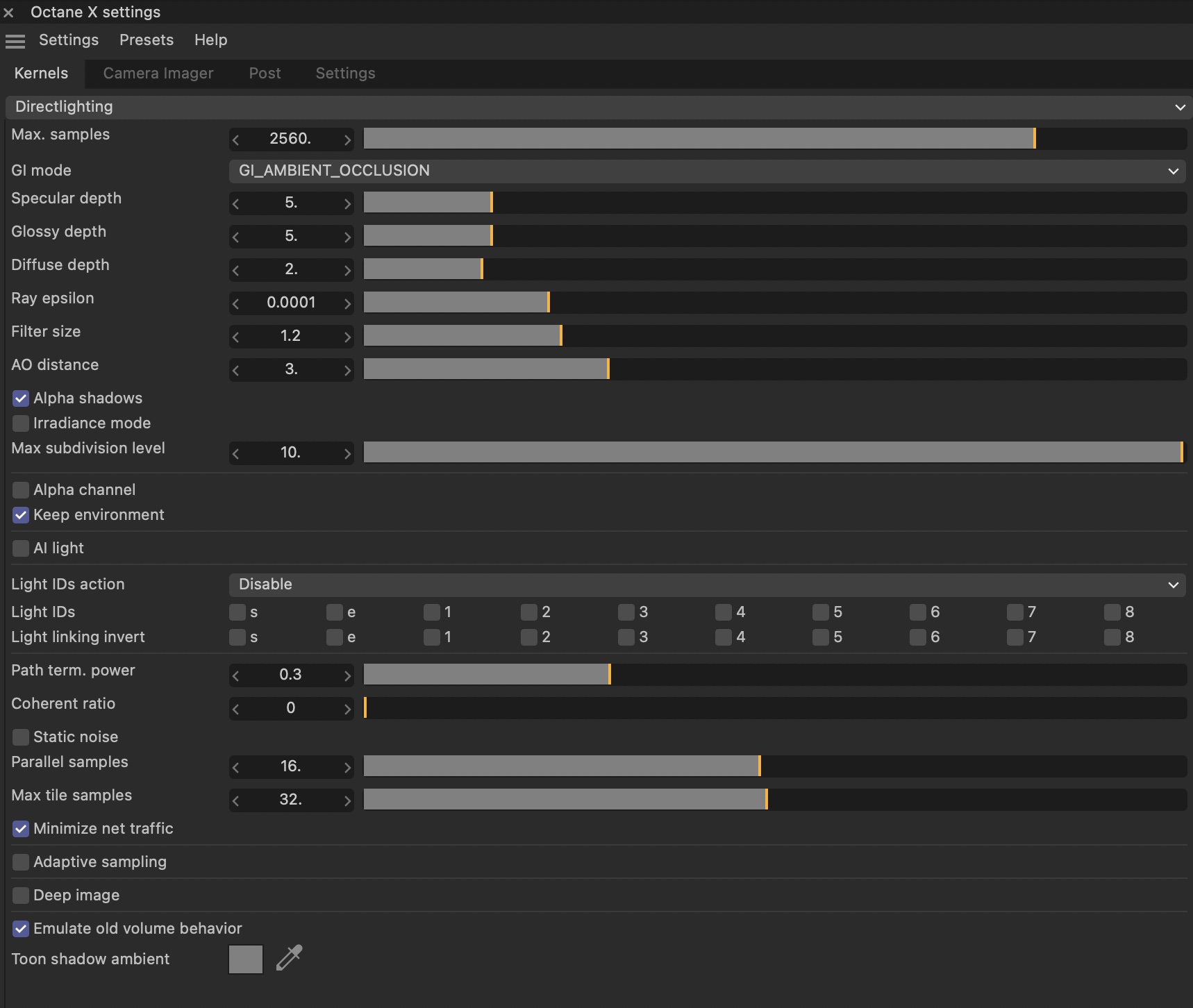This screenshot has width=1193, height=1008.
Task: Toggle Minimize net traffic checkbox
Action: click(x=21, y=829)
